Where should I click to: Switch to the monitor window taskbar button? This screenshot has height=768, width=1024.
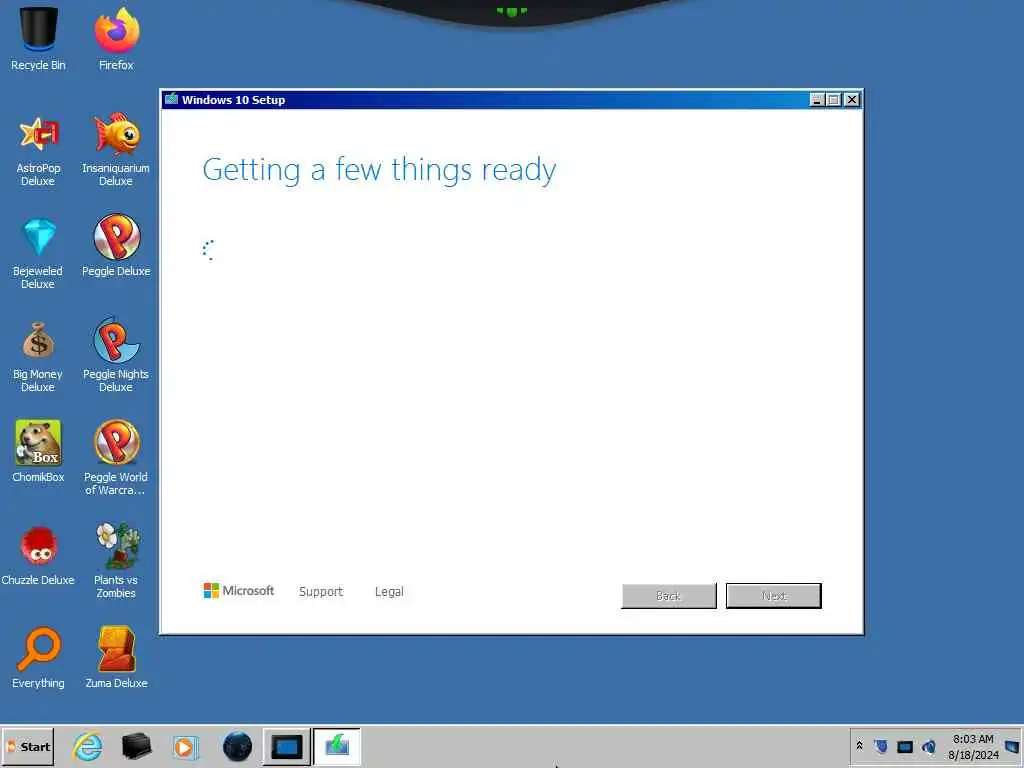(287, 746)
